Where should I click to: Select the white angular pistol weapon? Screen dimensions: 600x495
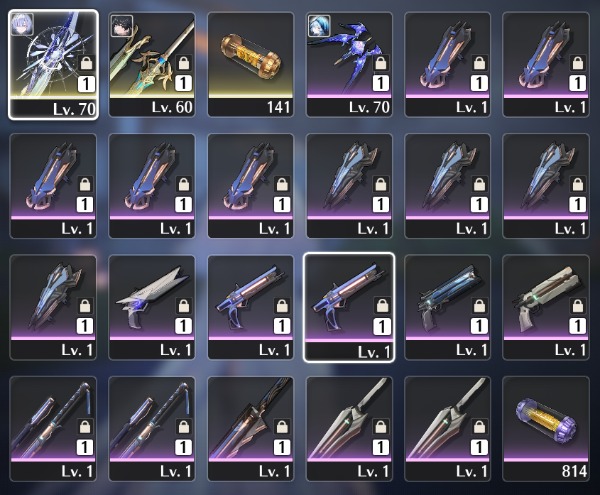[x=152, y=308]
